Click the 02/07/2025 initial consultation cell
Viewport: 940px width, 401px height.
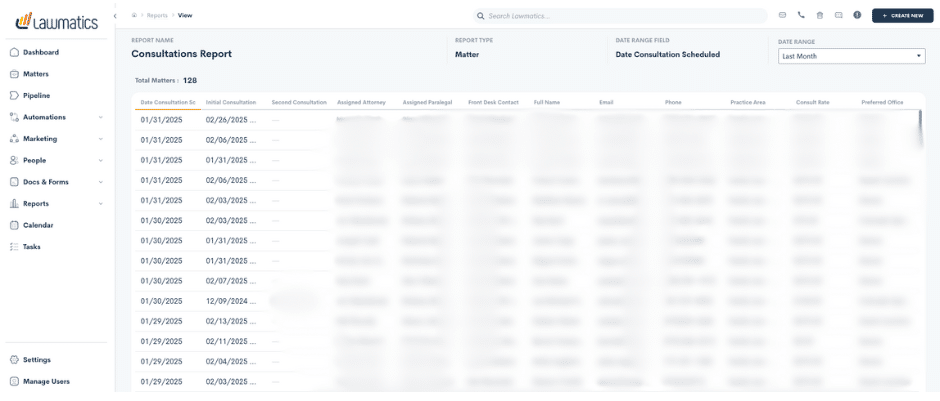(x=231, y=281)
